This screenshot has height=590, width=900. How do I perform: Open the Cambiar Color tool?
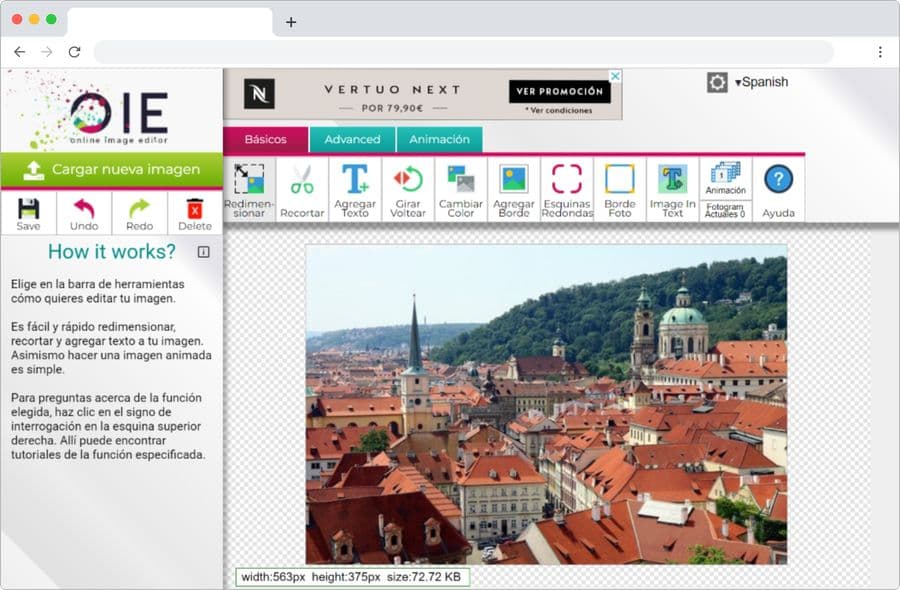461,189
